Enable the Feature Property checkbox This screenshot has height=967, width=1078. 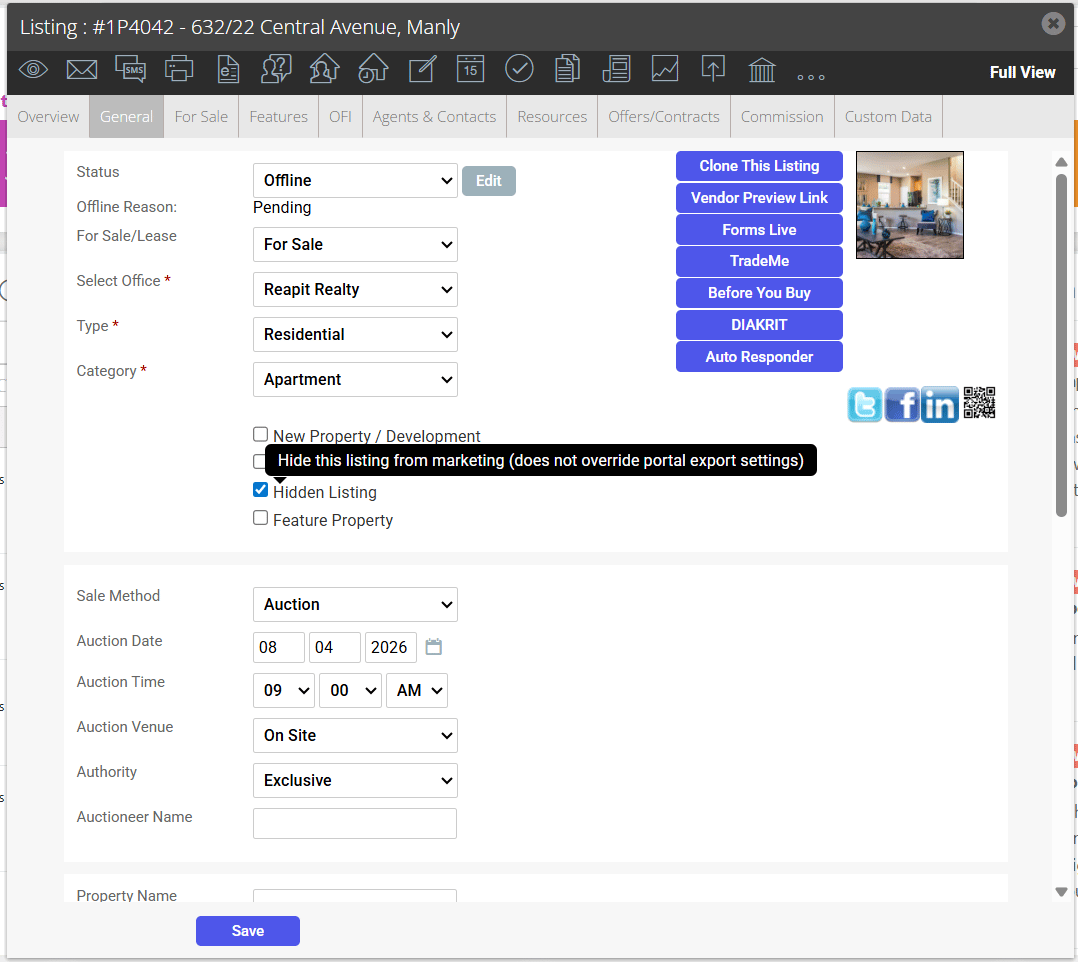pos(260,518)
